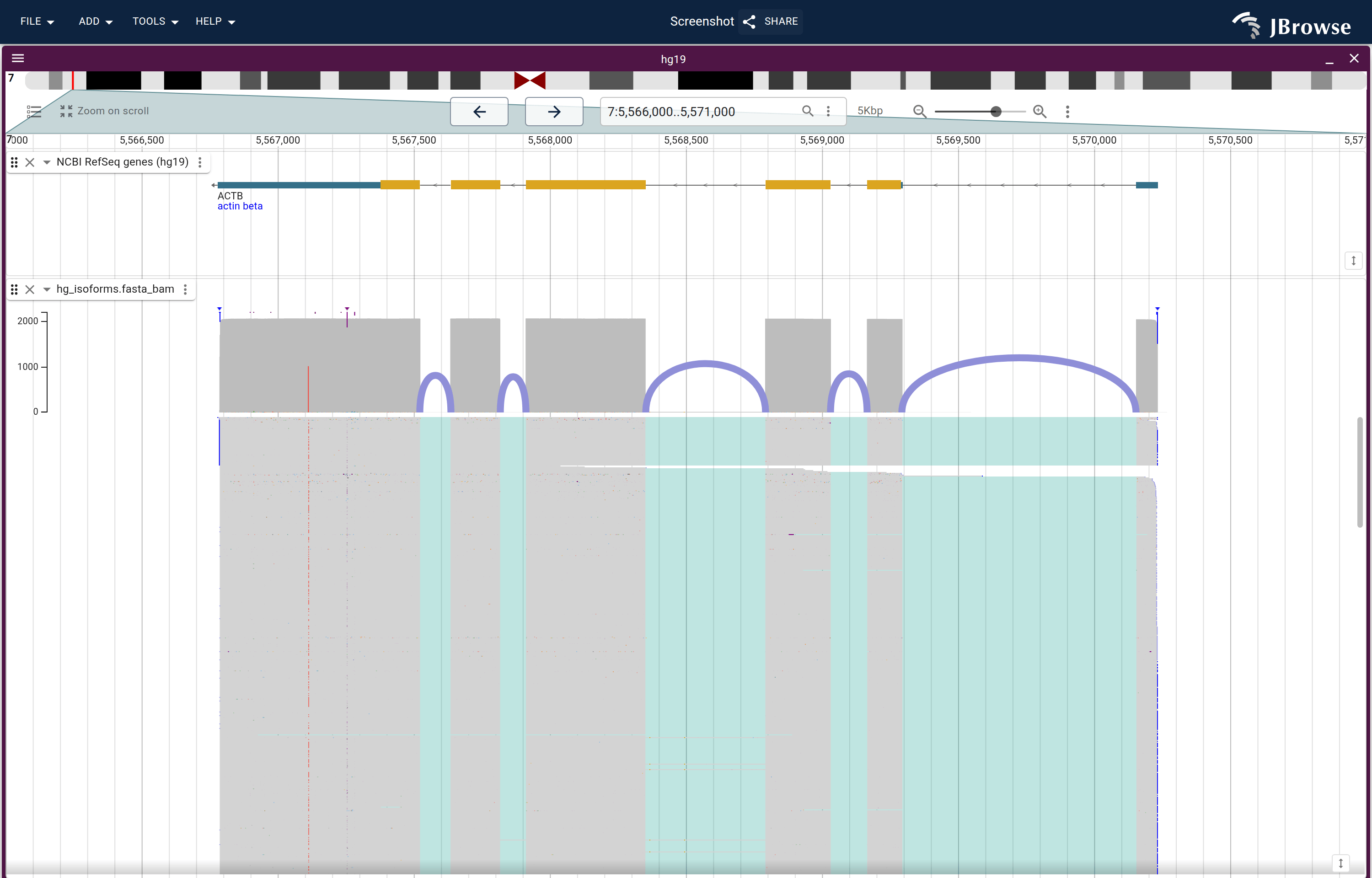Click the 2000 coverage scale label
The image size is (1372, 878).
[x=27, y=321]
